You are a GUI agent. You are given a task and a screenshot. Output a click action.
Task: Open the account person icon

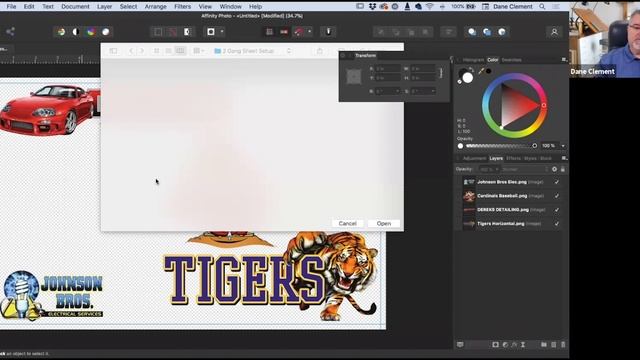pos(554,32)
